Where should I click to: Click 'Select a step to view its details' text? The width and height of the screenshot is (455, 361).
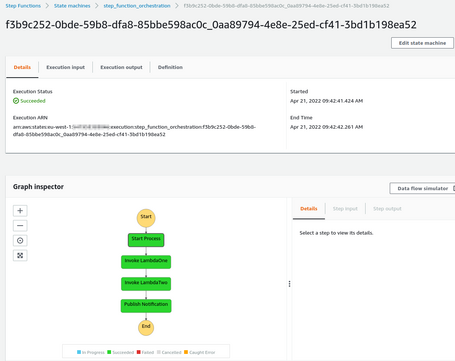[x=336, y=233]
